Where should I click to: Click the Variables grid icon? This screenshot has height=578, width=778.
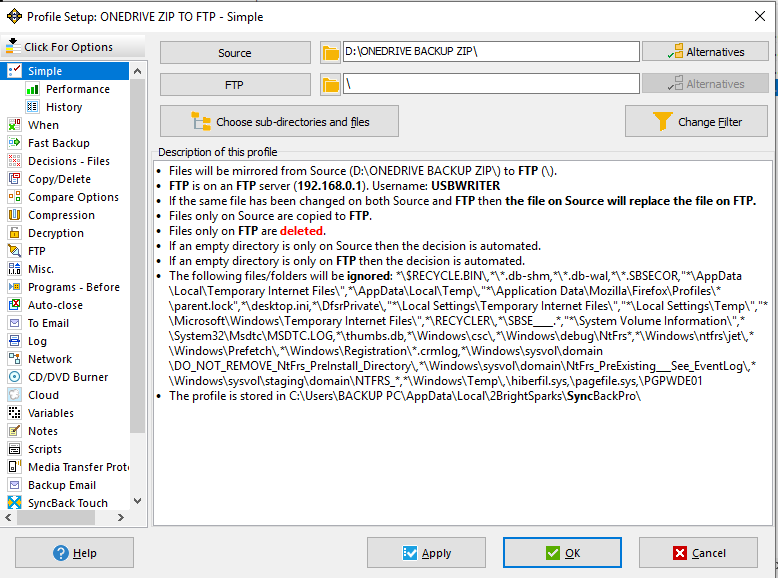pyautogui.click(x=14, y=413)
